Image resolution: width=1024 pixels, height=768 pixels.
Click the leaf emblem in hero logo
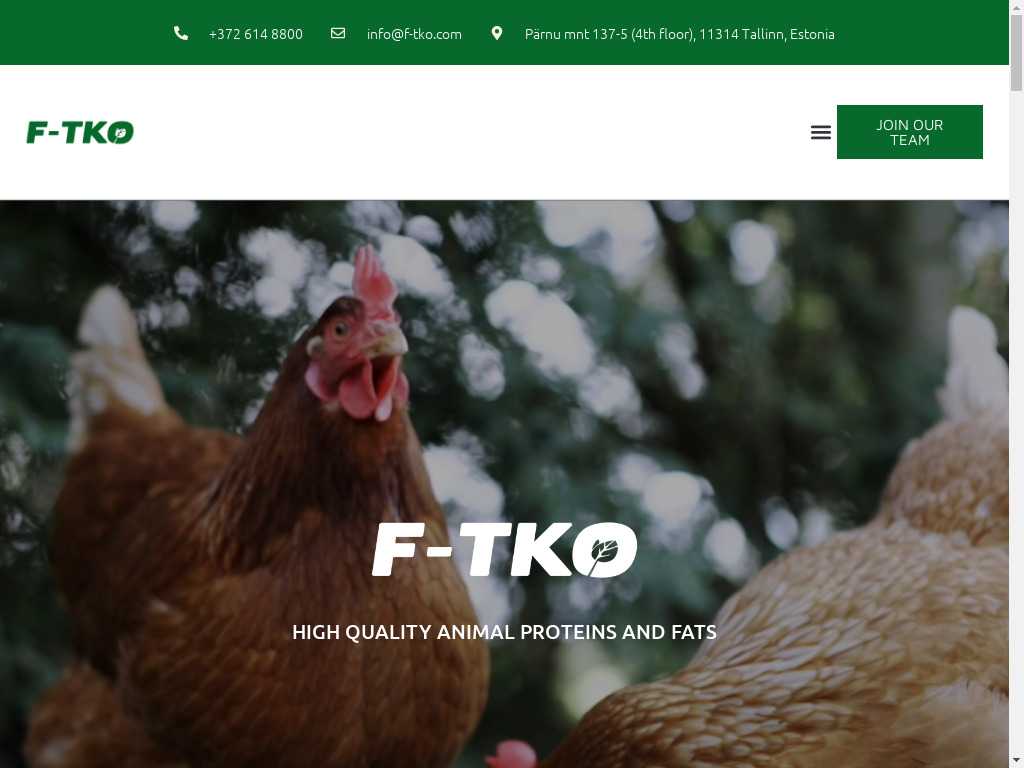[x=605, y=551]
